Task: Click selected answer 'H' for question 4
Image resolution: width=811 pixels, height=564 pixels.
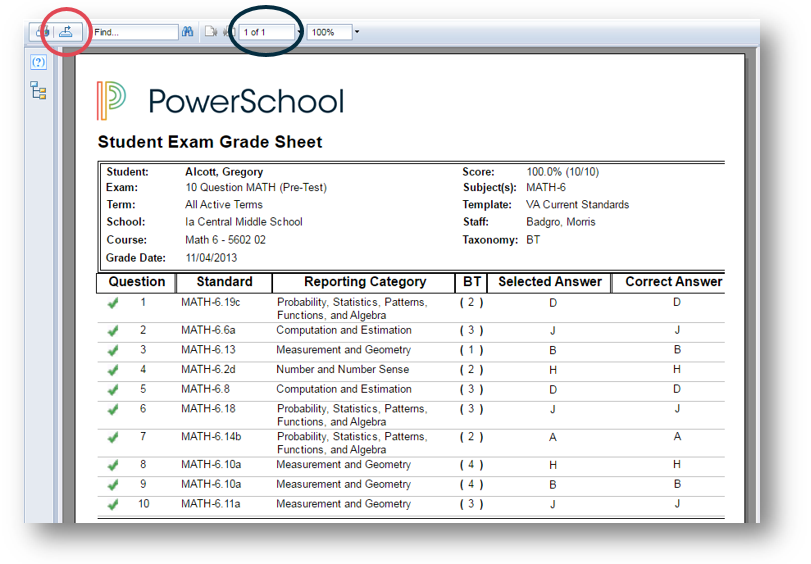Action: point(552,370)
